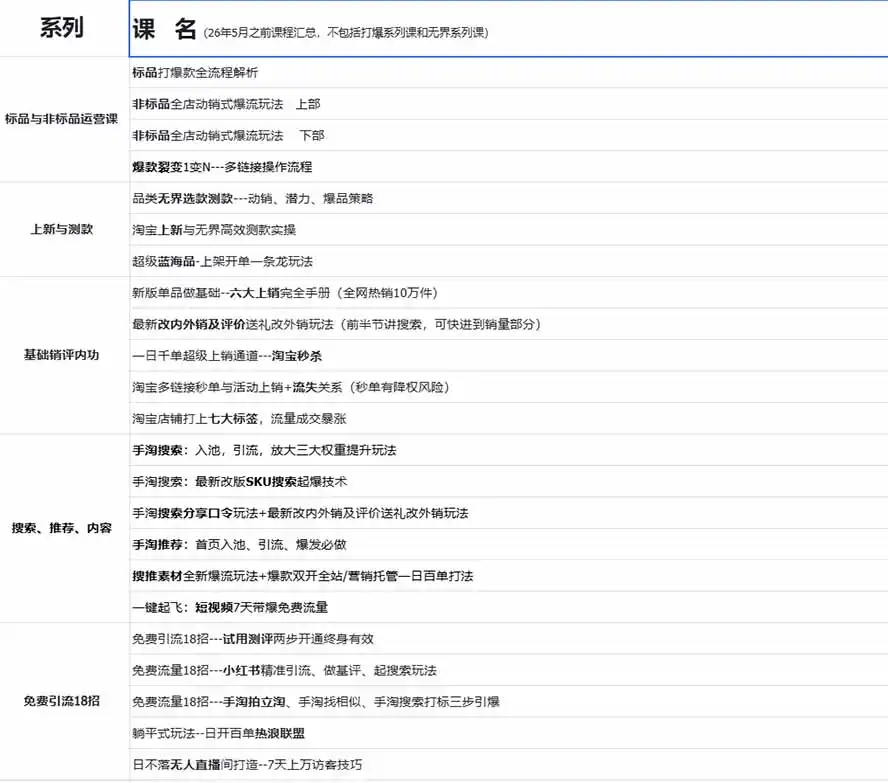Select the 系列 header cell
The height and width of the screenshot is (783, 888).
64,28
